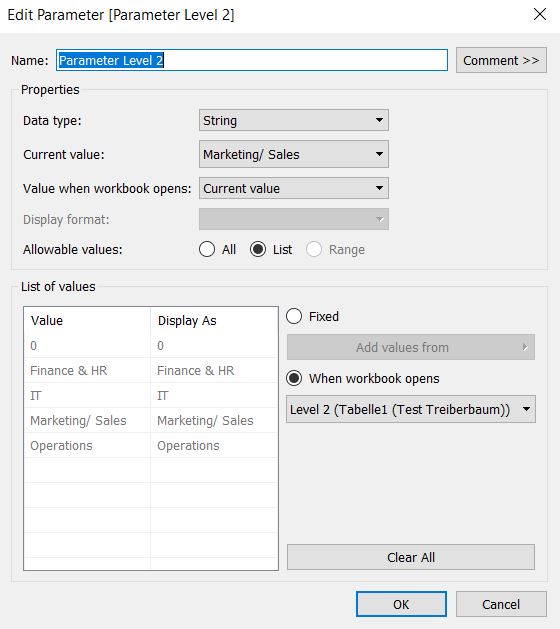The height and width of the screenshot is (629, 560).
Task: Select the List allowable values radio button
Action: [x=258, y=249]
